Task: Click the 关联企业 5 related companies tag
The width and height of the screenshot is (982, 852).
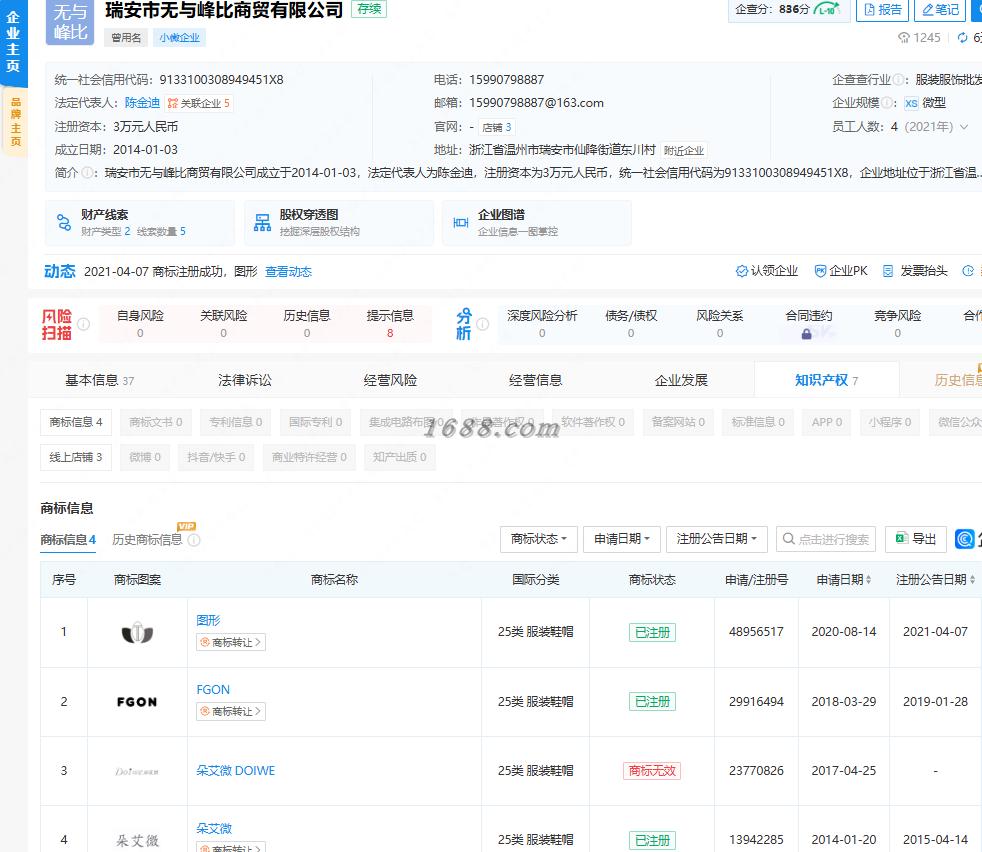Action: tap(199, 103)
